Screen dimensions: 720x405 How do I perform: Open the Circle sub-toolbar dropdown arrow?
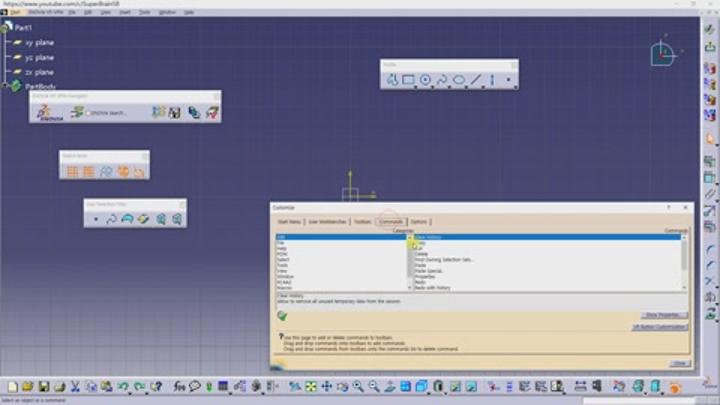pos(432,86)
